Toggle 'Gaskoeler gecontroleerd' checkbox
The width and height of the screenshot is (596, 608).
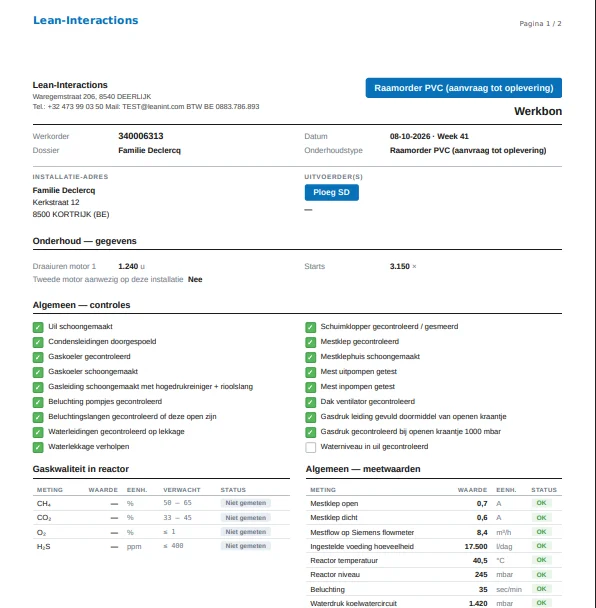pos(38,357)
